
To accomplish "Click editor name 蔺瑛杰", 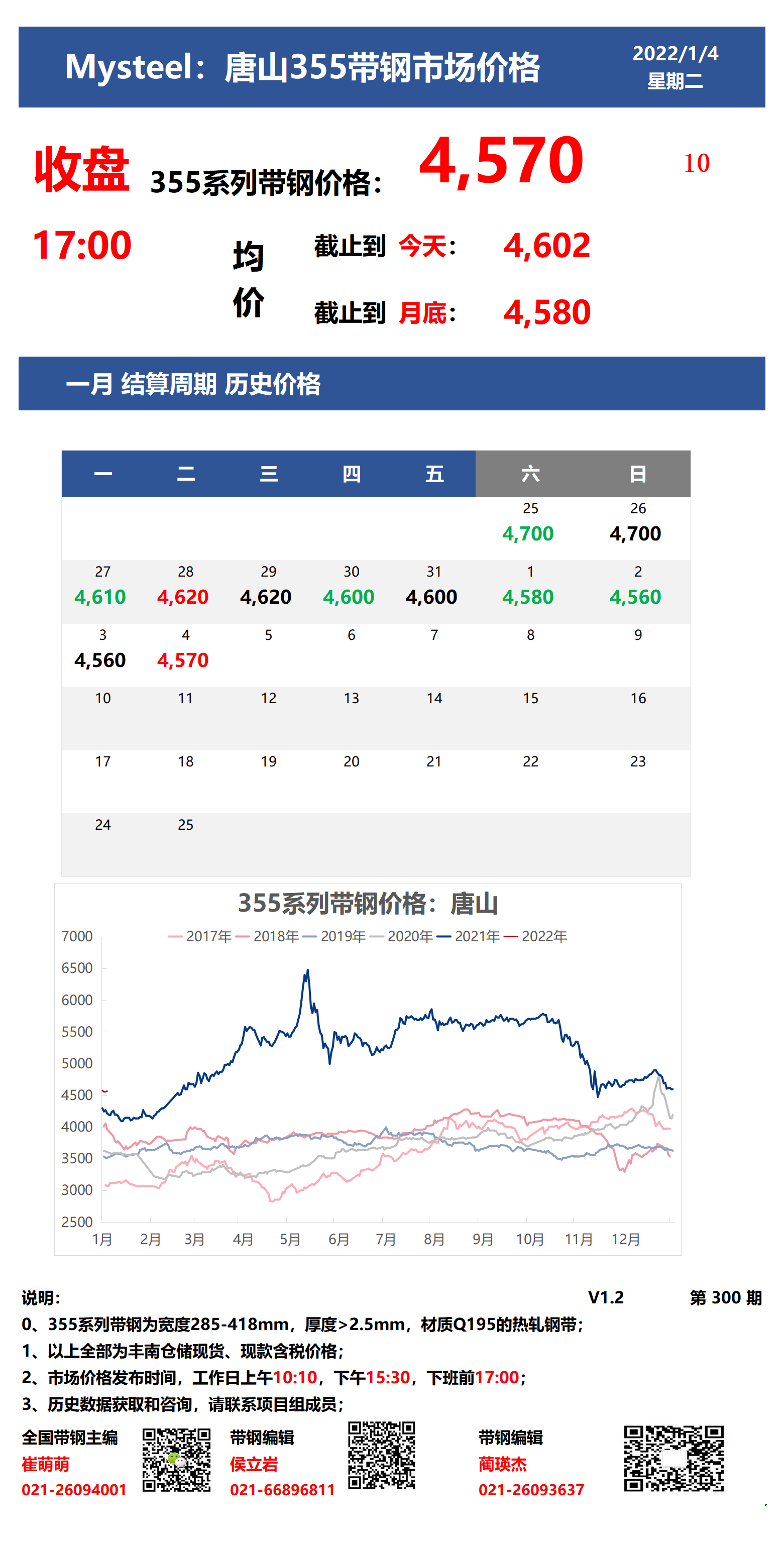I will [x=503, y=1464].
